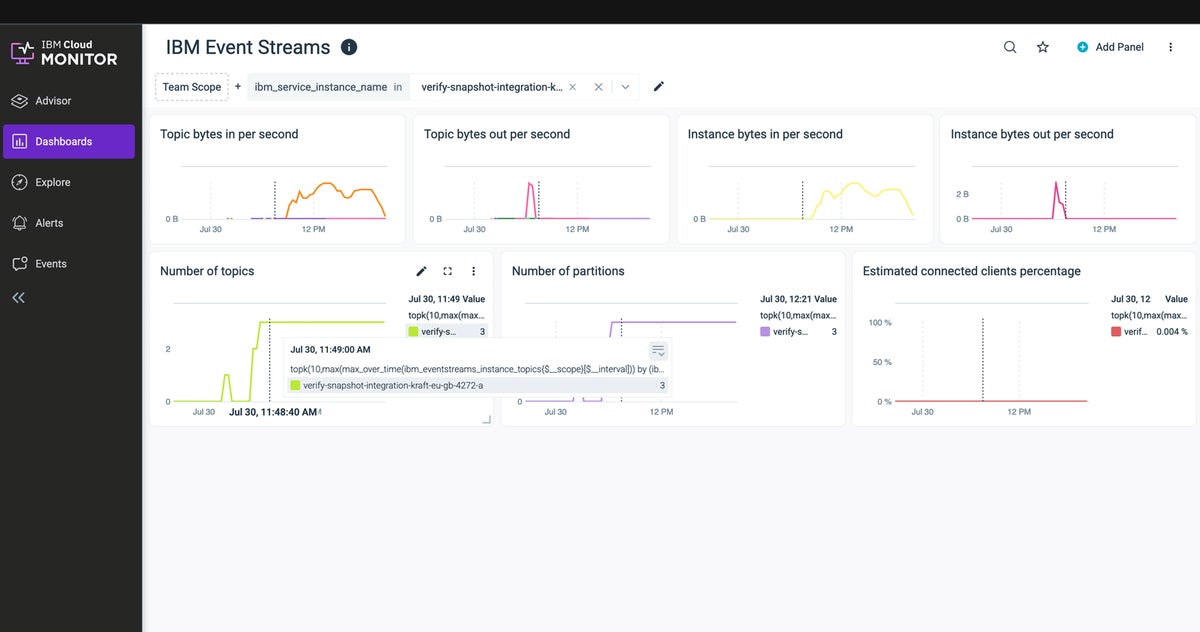This screenshot has height=632, width=1200.
Task: Open the dashboard search magnifier icon
Action: pyautogui.click(x=1010, y=47)
